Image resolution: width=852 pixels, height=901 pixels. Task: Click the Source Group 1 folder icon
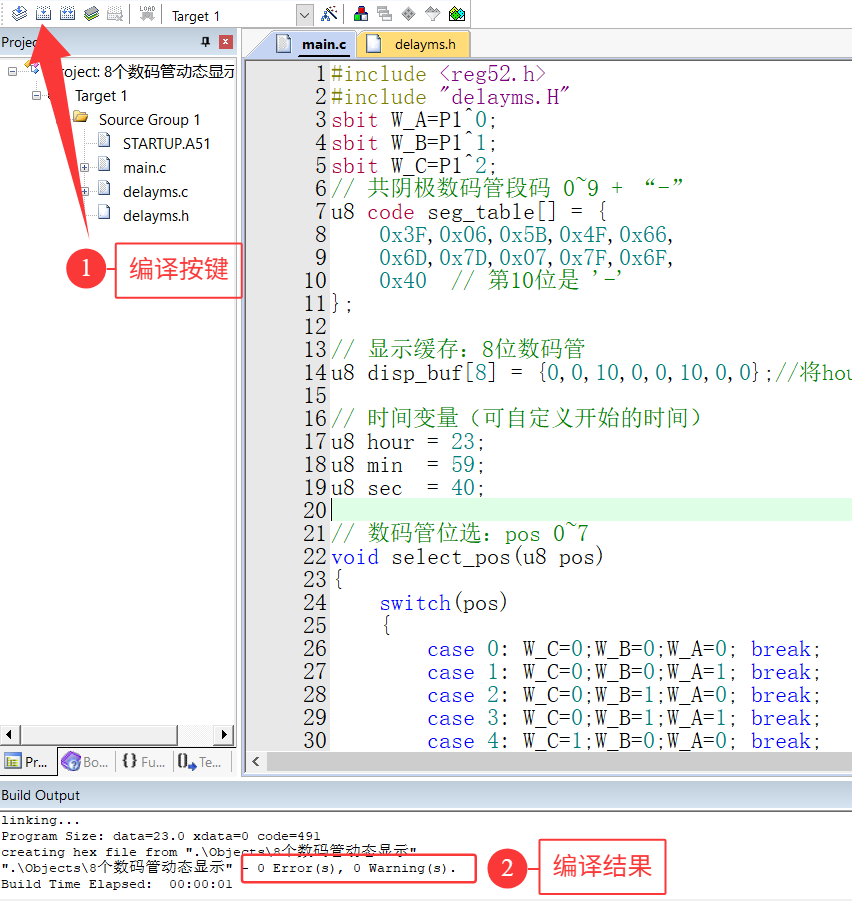(80, 117)
